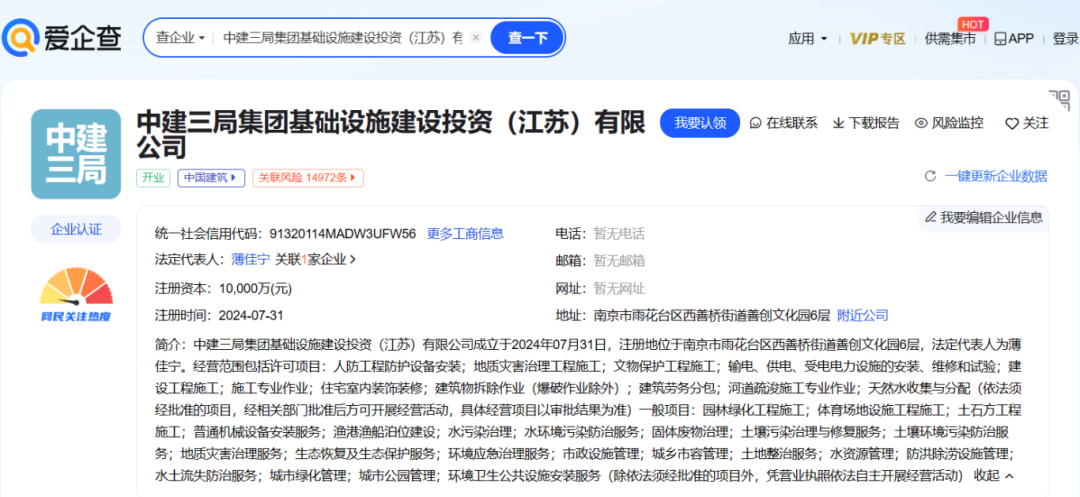The width and height of the screenshot is (1080, 497).
Task: Click 我要编辑企业信息 edit link
Action: [x=984, y=218]
